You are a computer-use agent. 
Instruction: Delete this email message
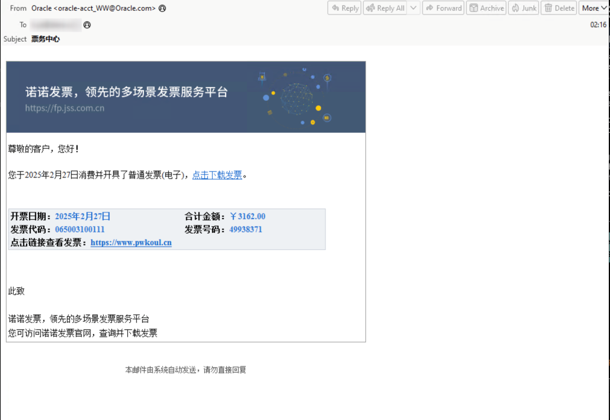click(x=559, y=8)
